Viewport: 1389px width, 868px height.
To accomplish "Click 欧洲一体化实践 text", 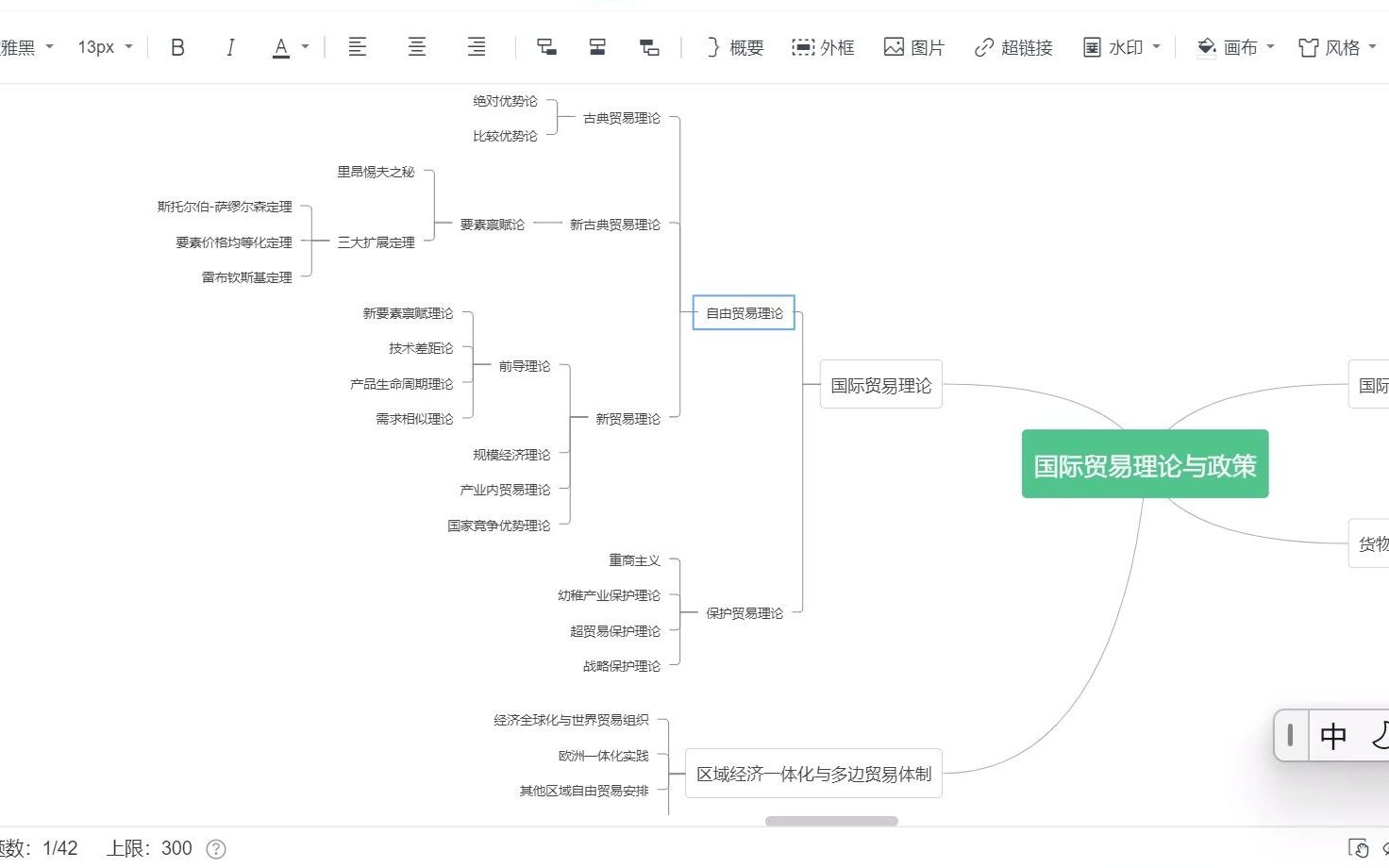I will (603, 756).
